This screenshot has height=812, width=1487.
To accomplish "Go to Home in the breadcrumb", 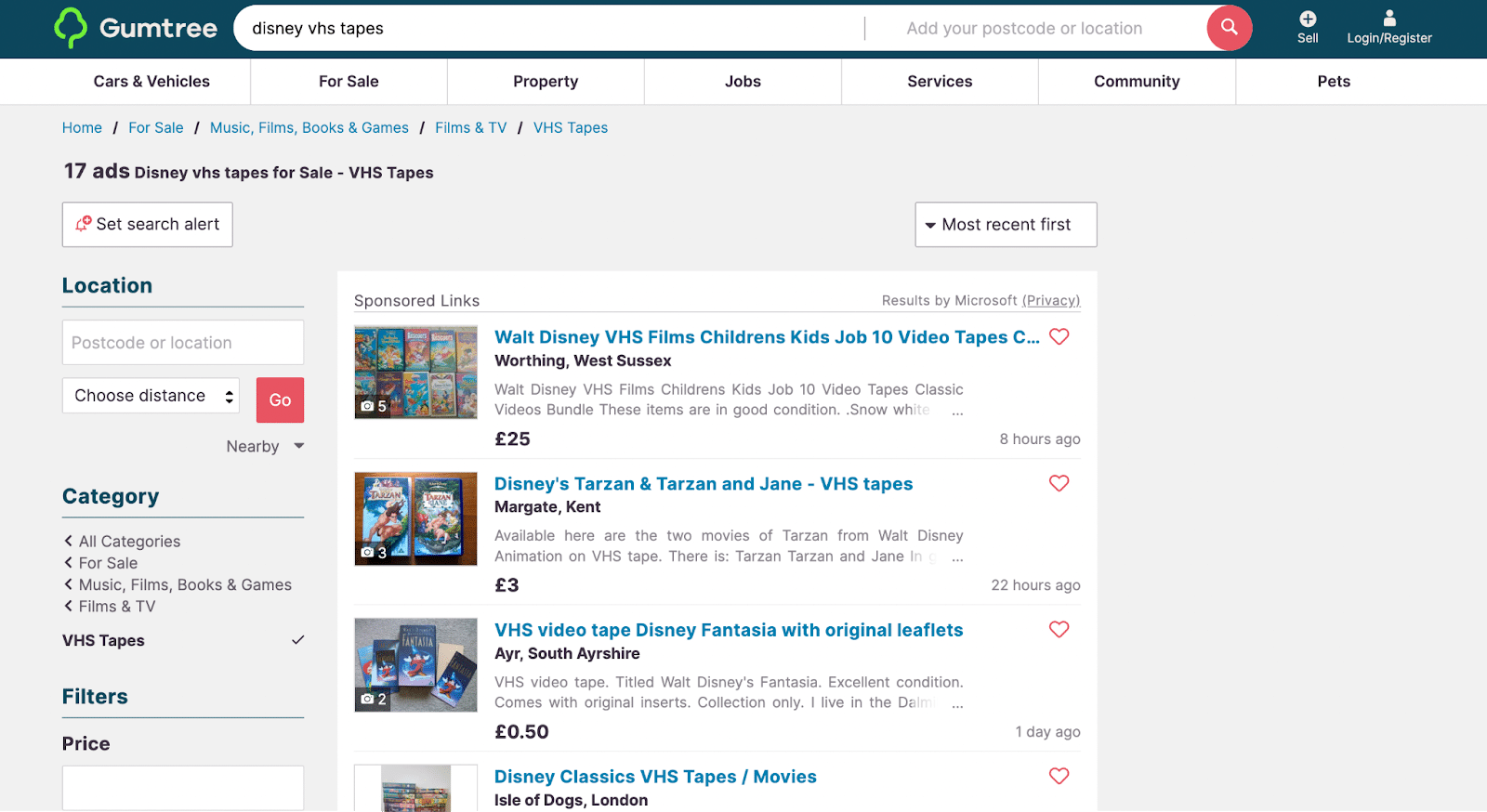I will click(82, 128).
